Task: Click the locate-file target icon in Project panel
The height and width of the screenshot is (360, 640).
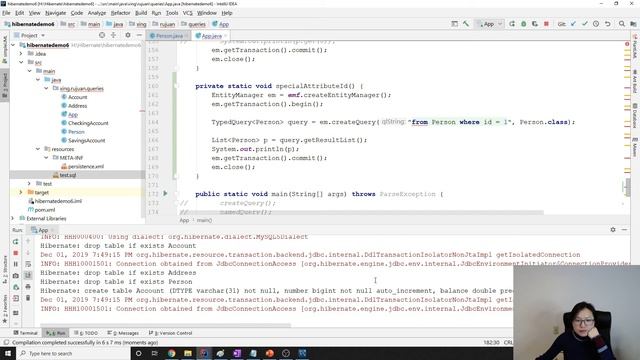Action: 102,36
